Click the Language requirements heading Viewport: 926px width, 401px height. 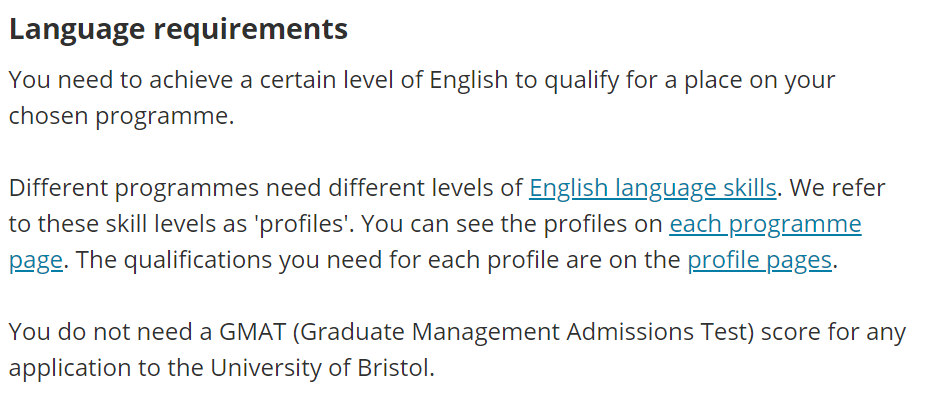[178, 30]
